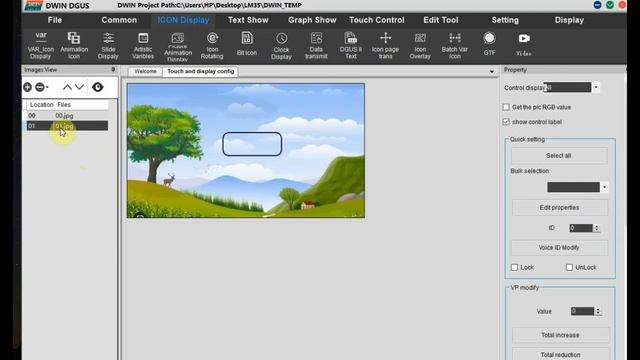Pin the Images View panel
The width and height of the screenshot is (640, 360).
tap(113, 70)
